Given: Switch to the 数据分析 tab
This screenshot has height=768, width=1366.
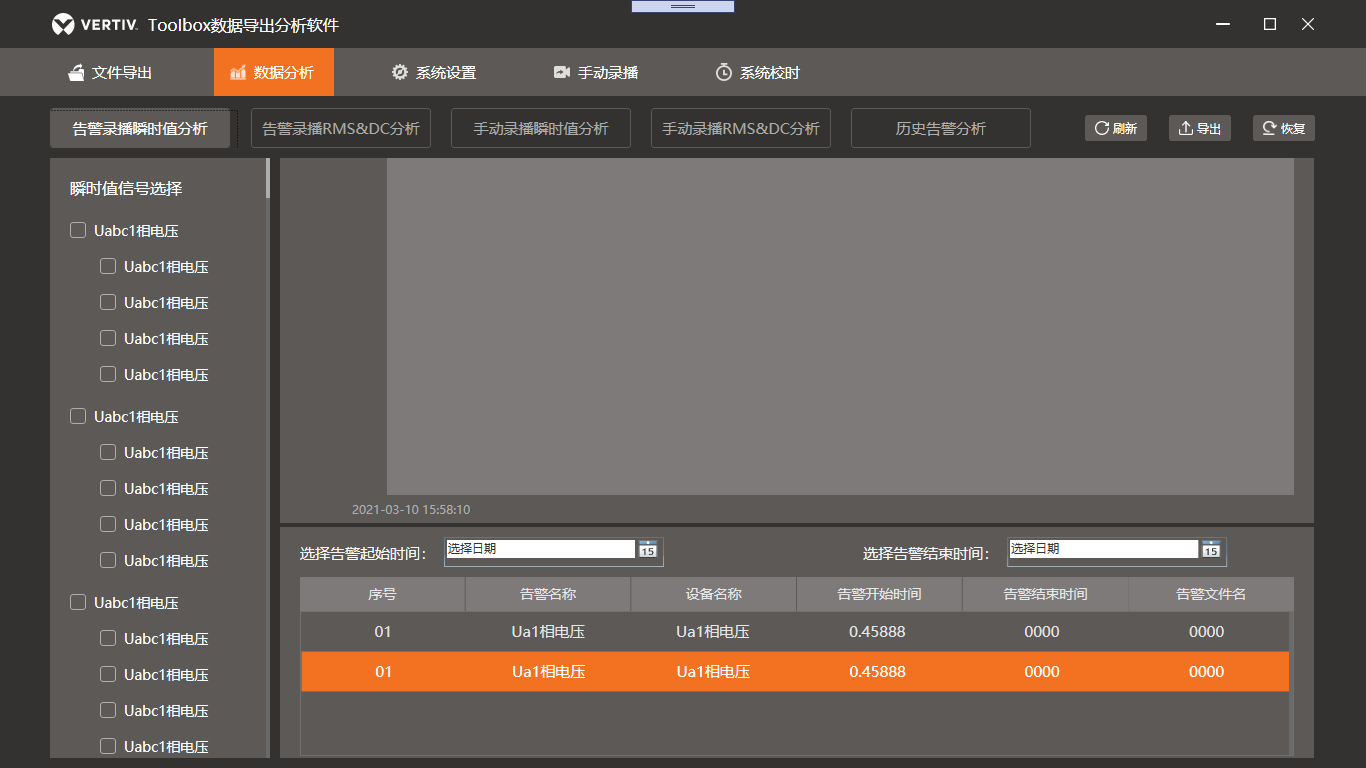Looking at the screenshot, I should tap(274, 72).
